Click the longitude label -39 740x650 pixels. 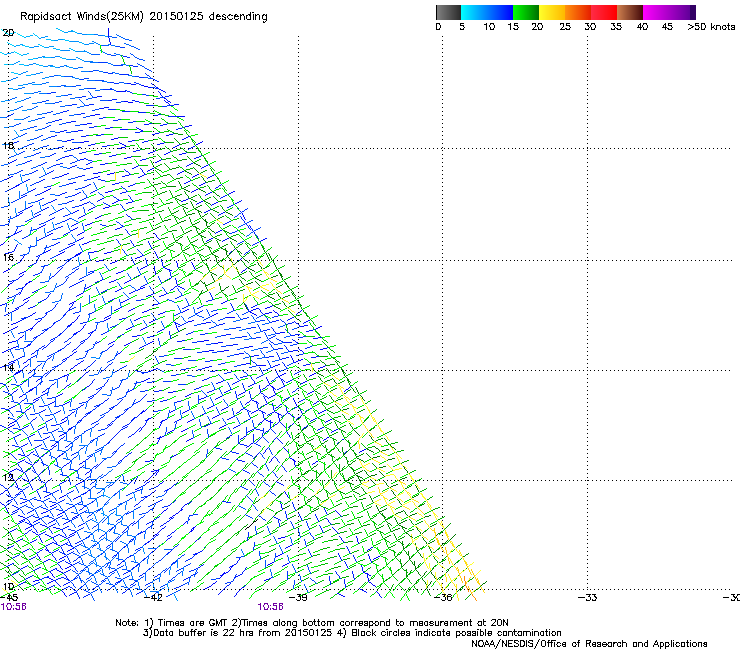point(298,598)
